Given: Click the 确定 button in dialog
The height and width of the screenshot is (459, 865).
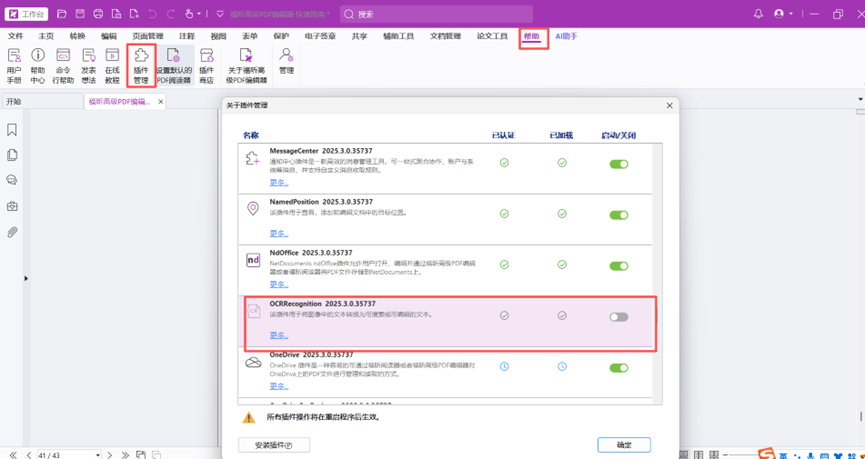Looking at the screenshot, I should (624, 445).
